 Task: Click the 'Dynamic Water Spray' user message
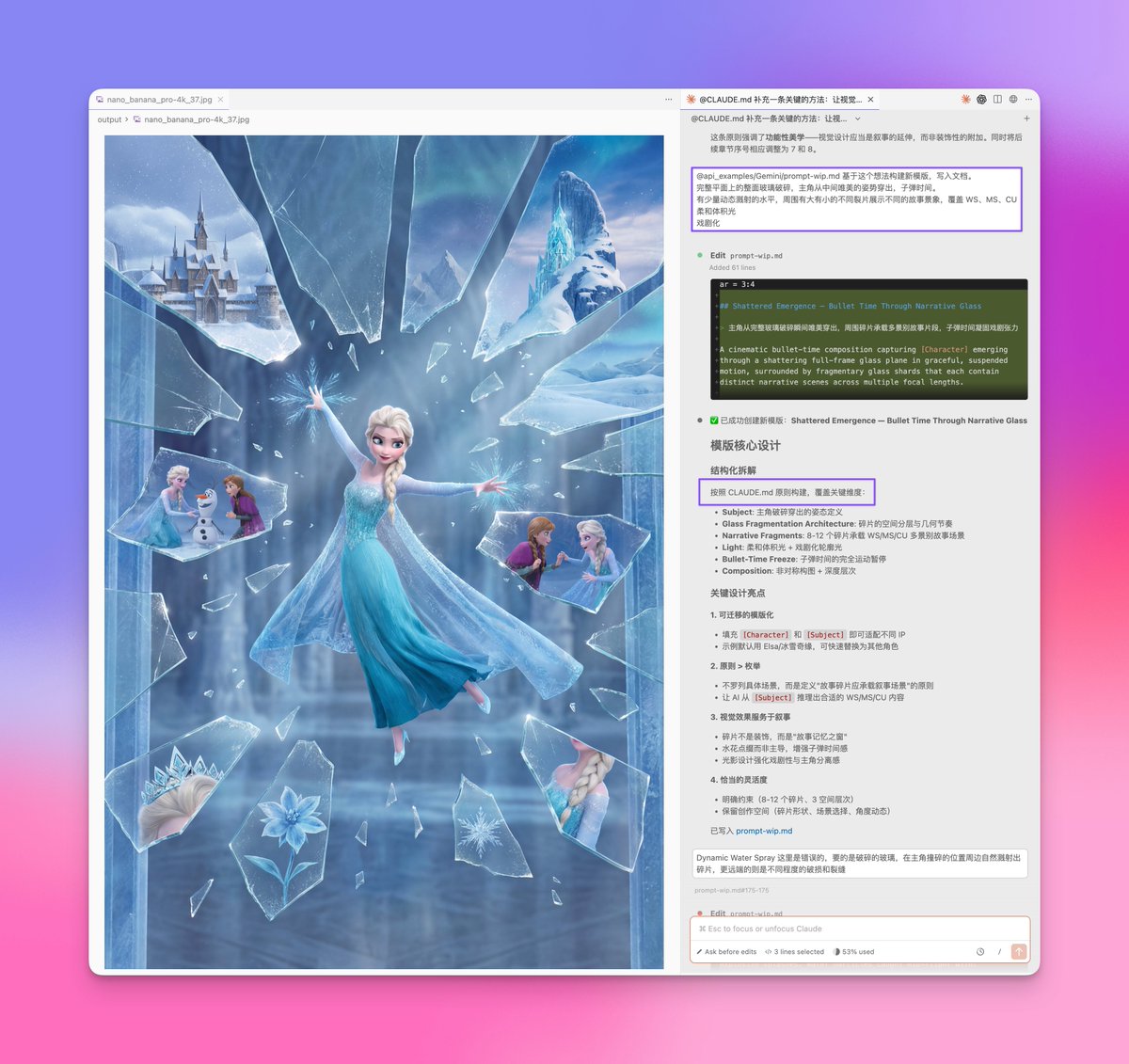(x=859, y=864)
